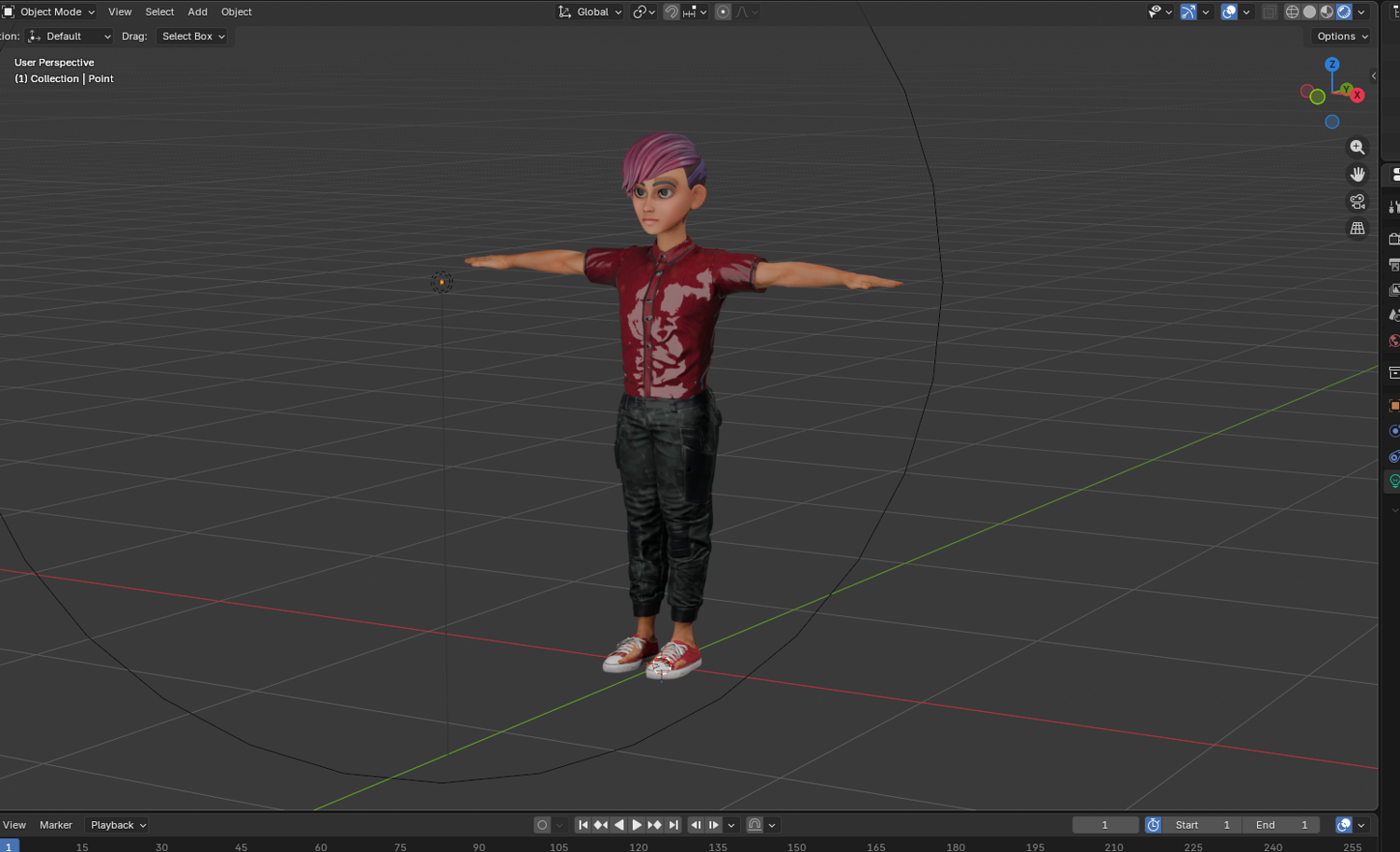This screenshot has width=1400, height=852.
Task: Open the timeline Marker menu
Action: point(56,825)
